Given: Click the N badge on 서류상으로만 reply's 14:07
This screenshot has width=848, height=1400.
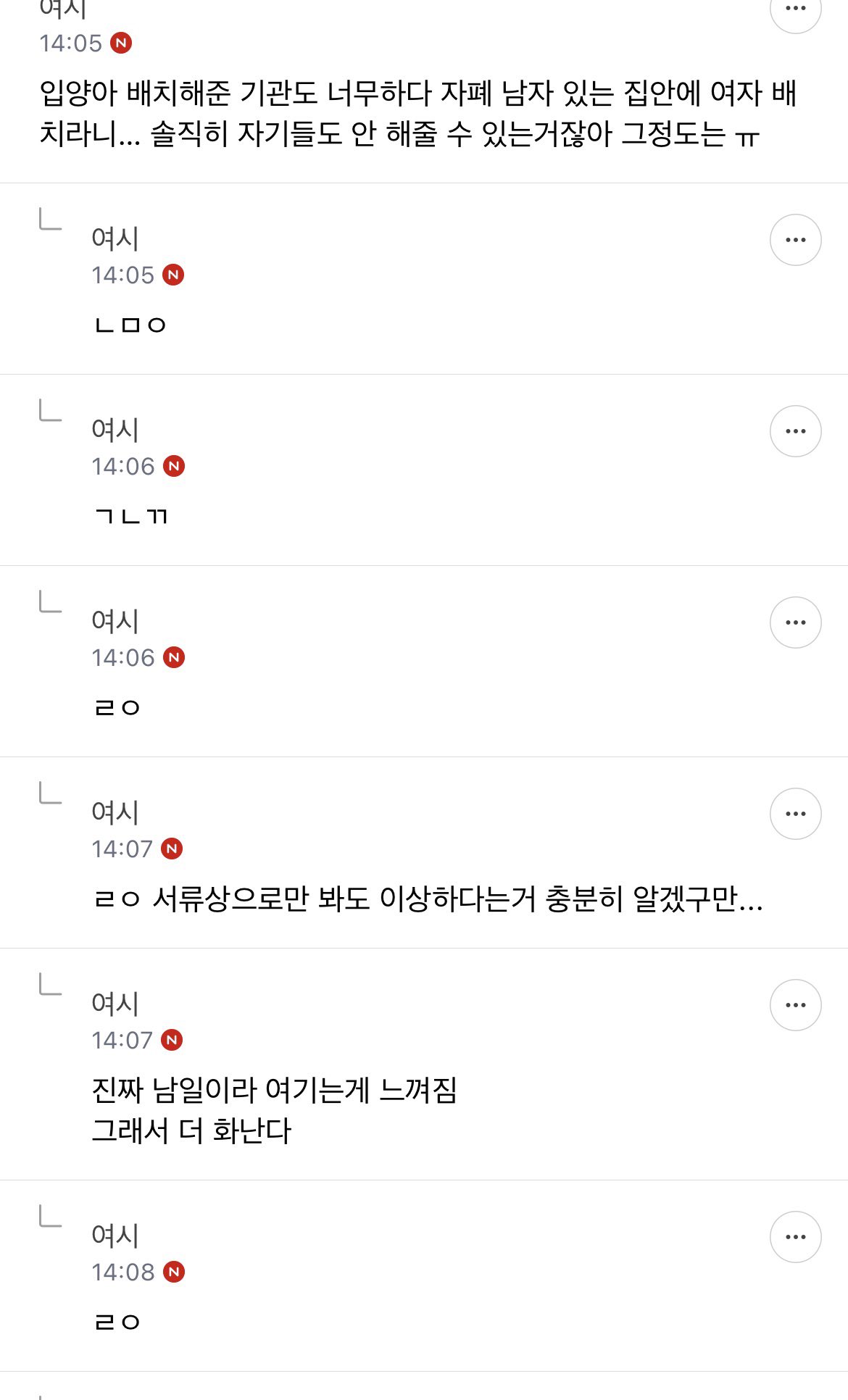Looking at the screenshot, I should (x=172, y=849).
